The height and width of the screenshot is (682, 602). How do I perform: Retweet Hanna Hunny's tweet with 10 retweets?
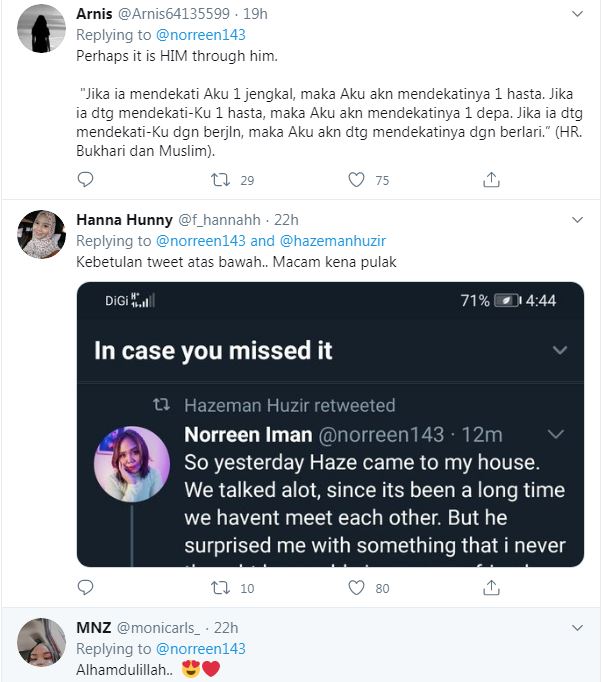221,588
